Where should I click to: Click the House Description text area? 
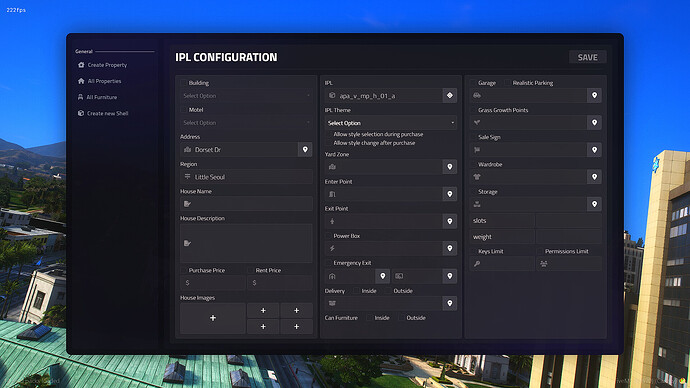click(x=246, y=243)
